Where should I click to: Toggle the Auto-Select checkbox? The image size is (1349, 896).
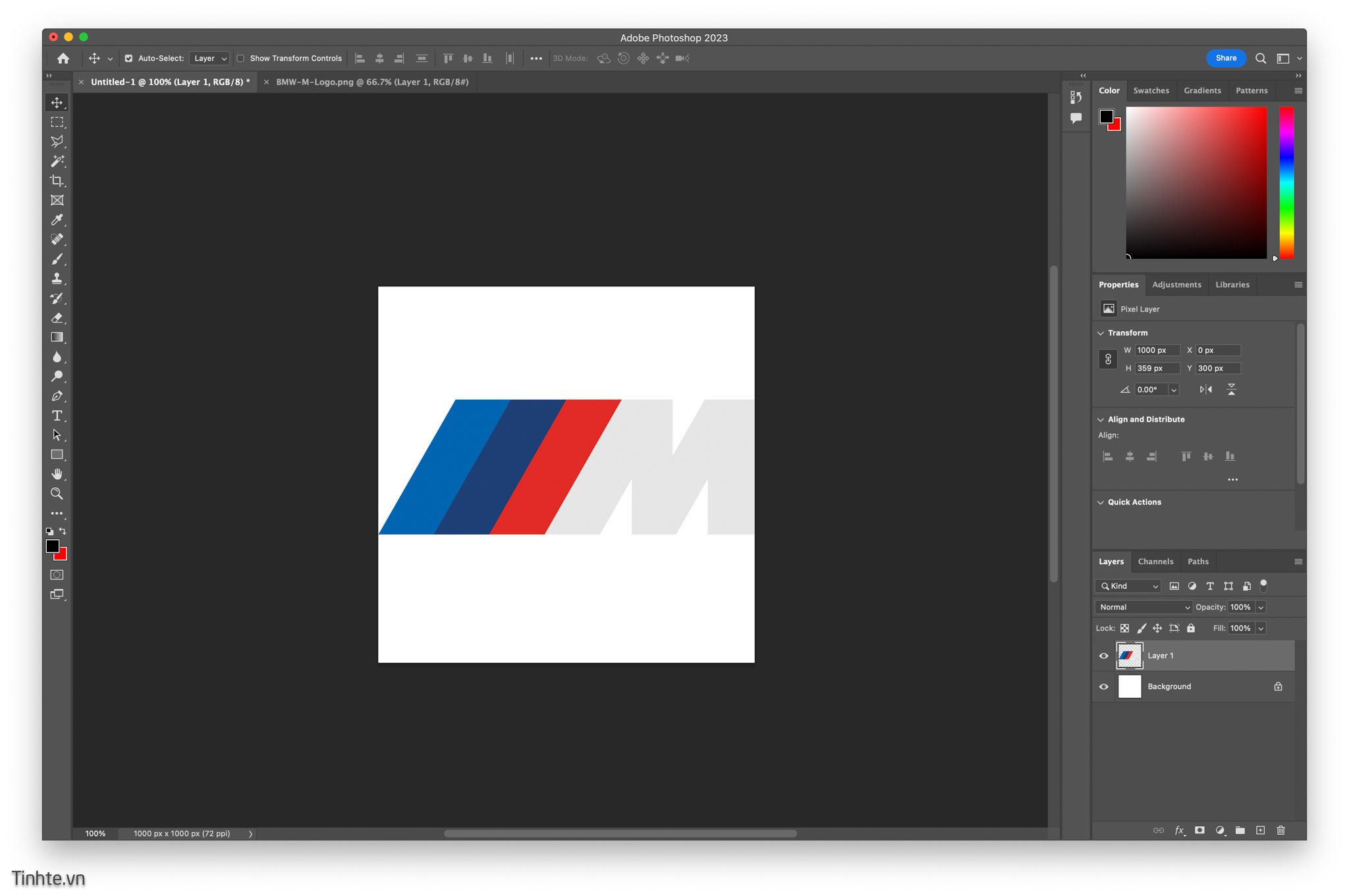128,59
